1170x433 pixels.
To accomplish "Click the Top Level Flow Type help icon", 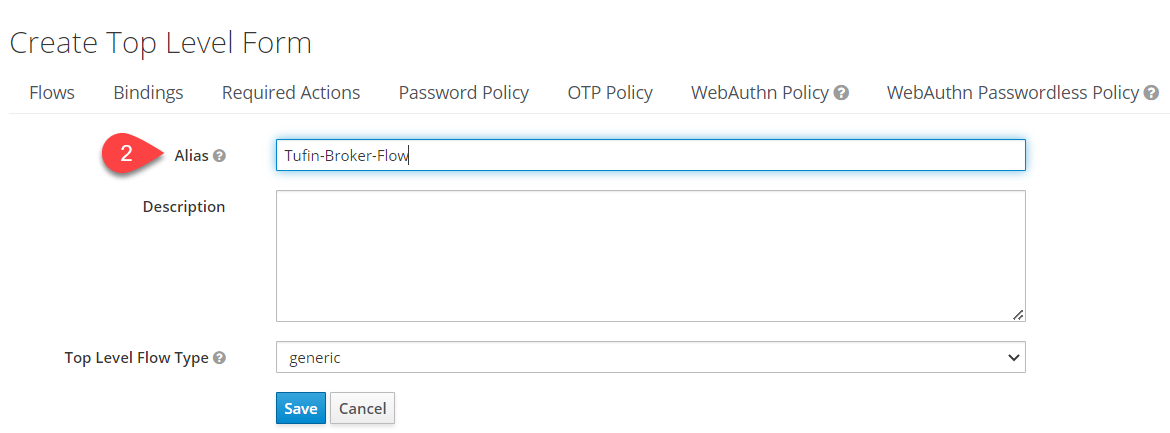I will point(219,358).
